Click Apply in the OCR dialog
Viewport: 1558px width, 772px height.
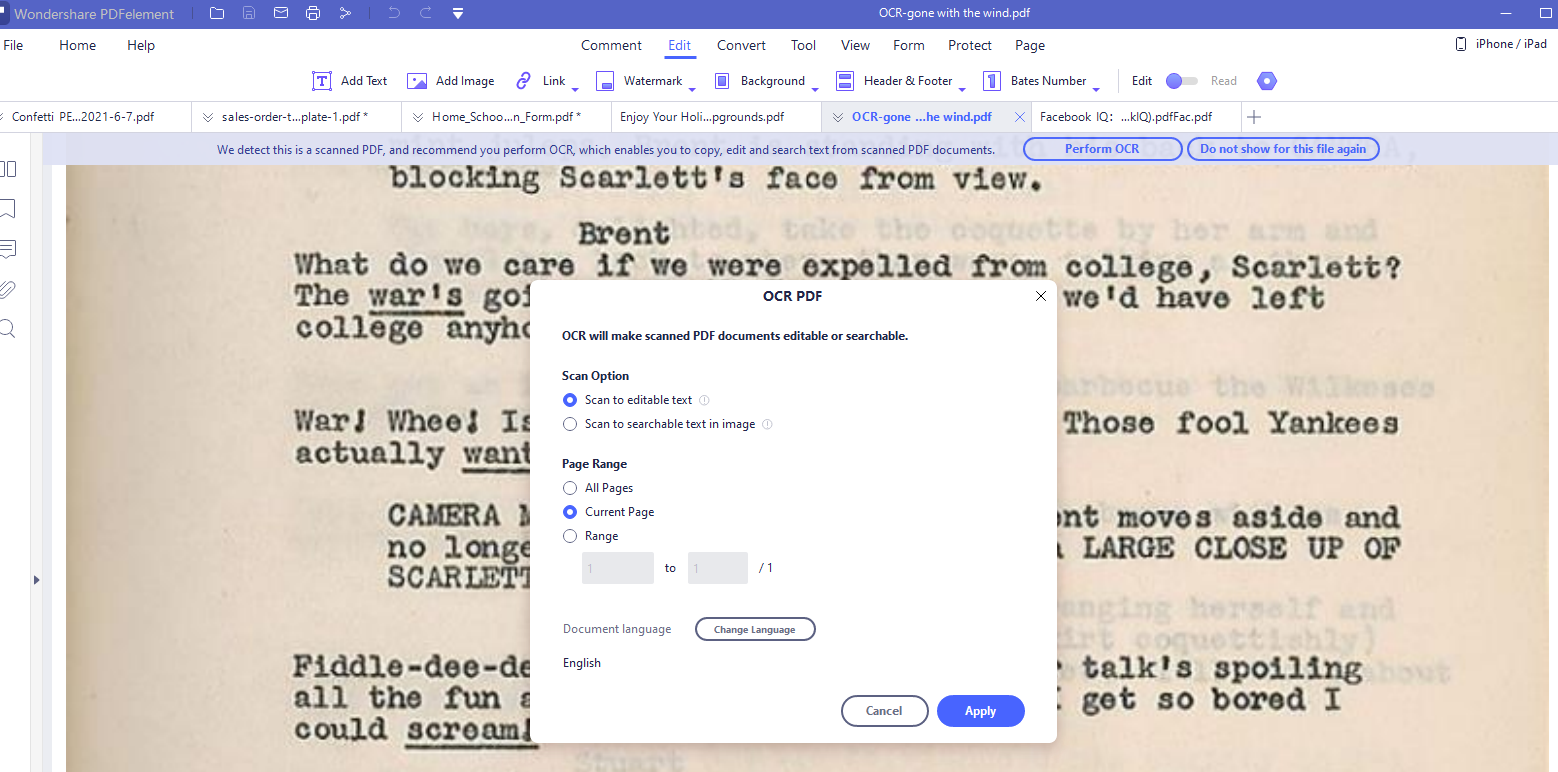pos(981,711)
